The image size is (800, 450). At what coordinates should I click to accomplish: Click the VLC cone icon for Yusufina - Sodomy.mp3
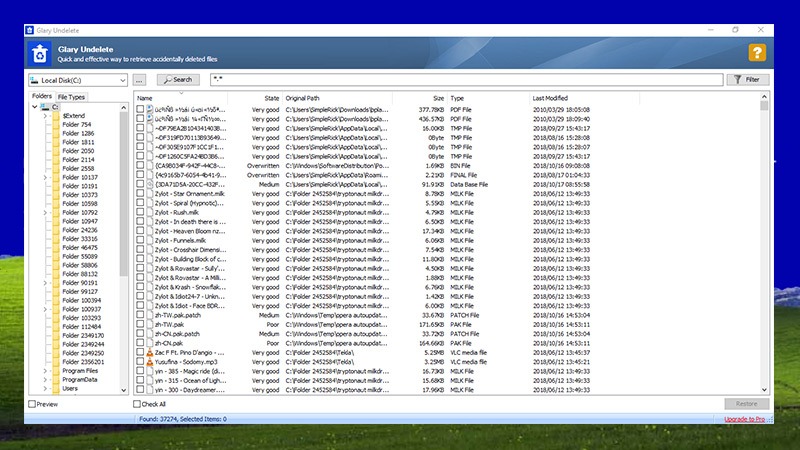coord(149,362)
